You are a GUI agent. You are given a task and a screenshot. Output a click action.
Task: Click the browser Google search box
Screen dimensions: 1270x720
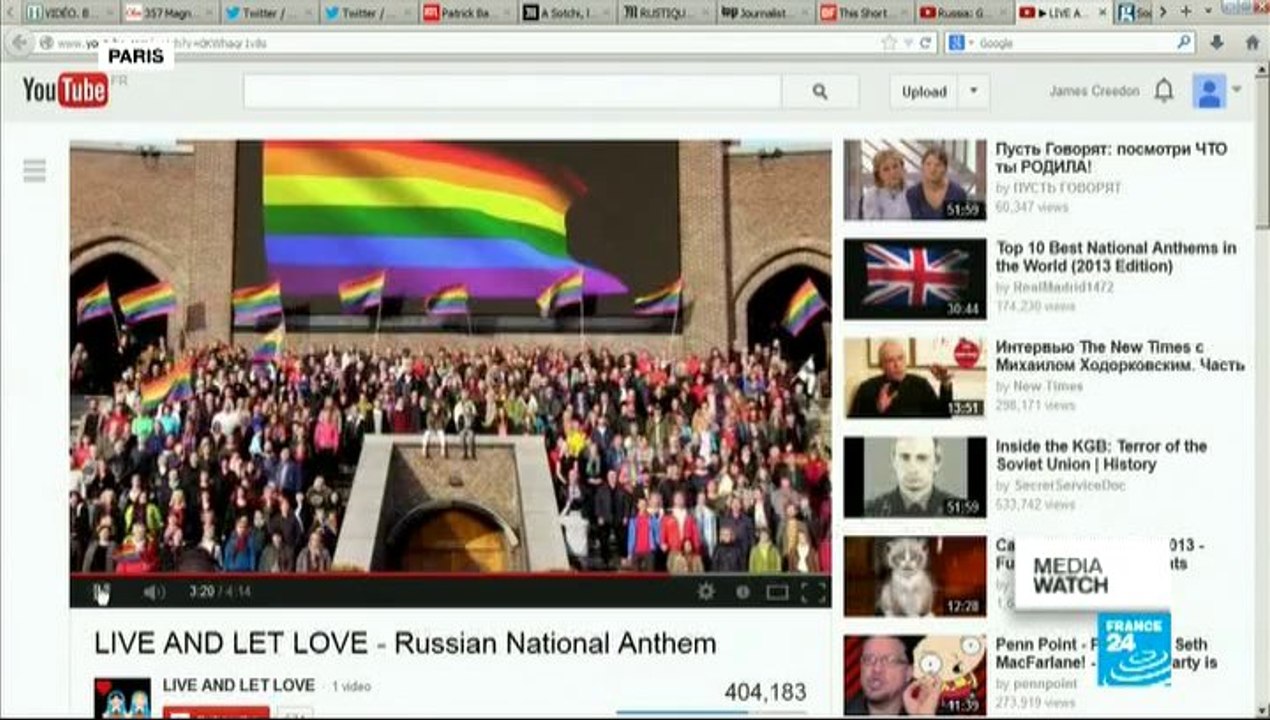[x=1068, y=43]
